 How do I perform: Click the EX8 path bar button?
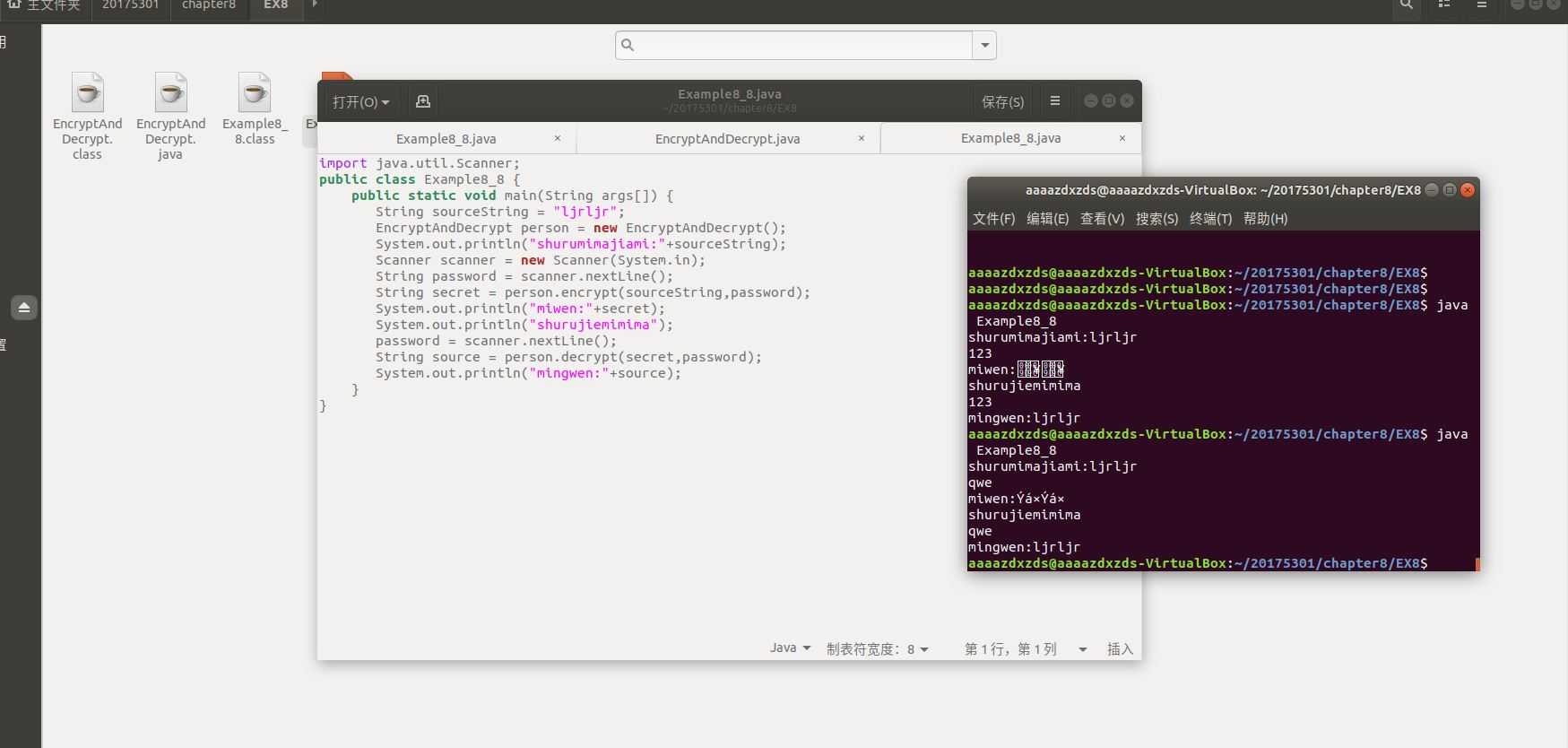(275, 5)
